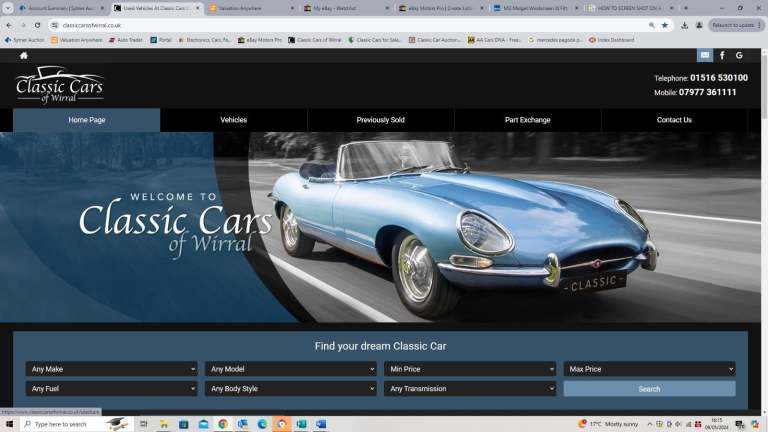The height and width of the screenshot is (432, 768).
Task: Select the Max Price dropdown
Action: [x=649, y=369]
